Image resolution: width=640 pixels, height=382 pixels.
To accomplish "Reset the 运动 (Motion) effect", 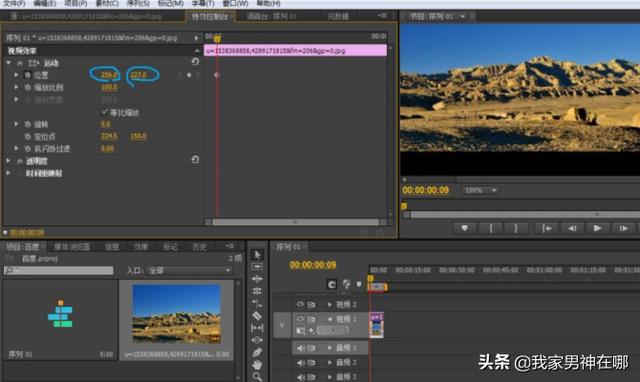I will pyautogui.click(x=195, y=62).
